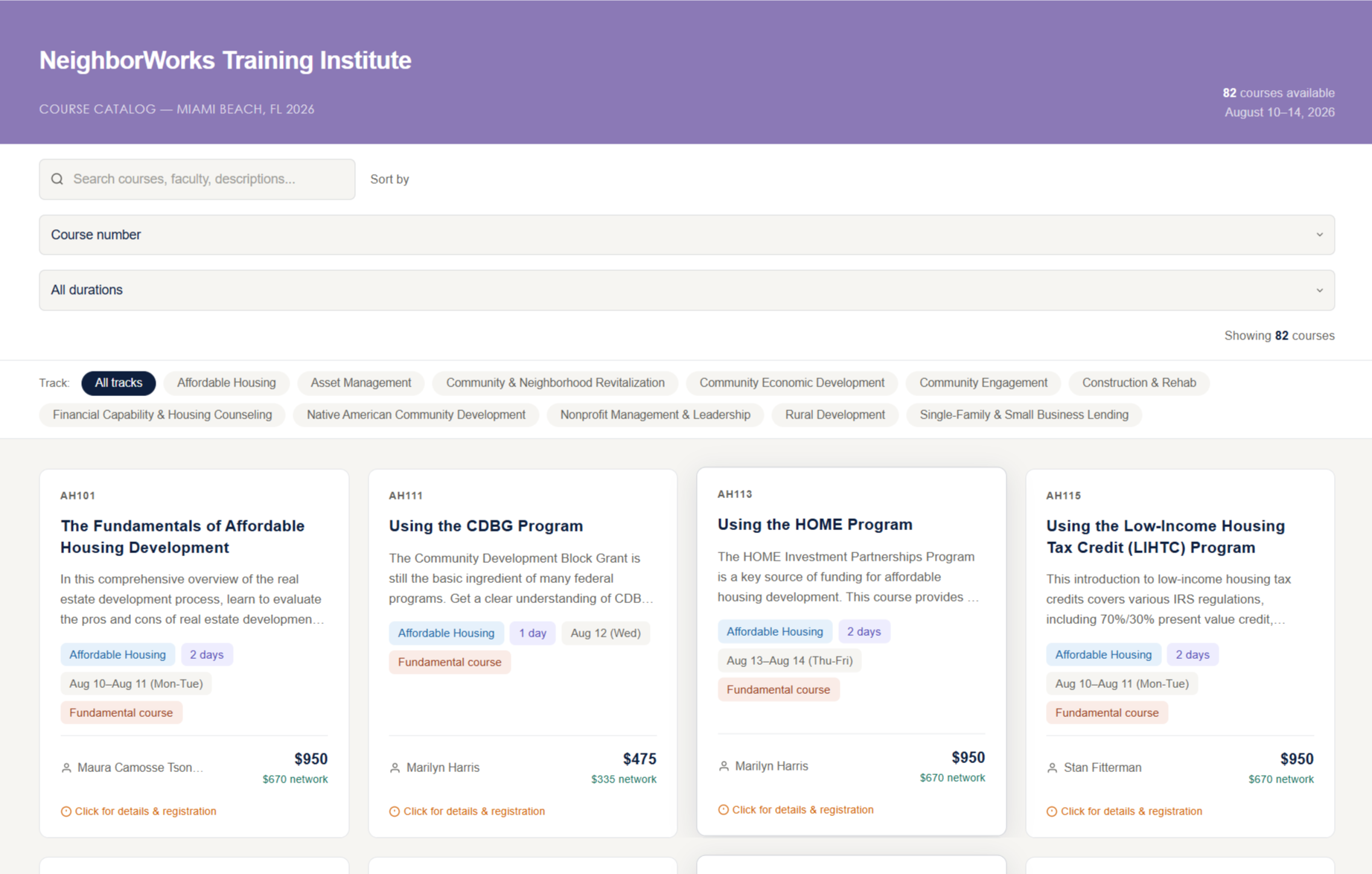The height and width of the screenshot is (874, 1372).
Task: Click Fundamental course badge on AH111
Action: coord(450,662)
